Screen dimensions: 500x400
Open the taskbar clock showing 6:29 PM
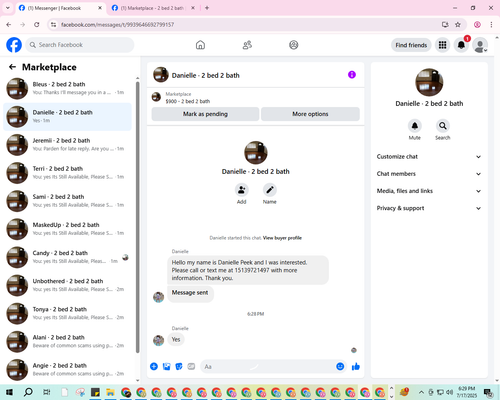(467, 392)
